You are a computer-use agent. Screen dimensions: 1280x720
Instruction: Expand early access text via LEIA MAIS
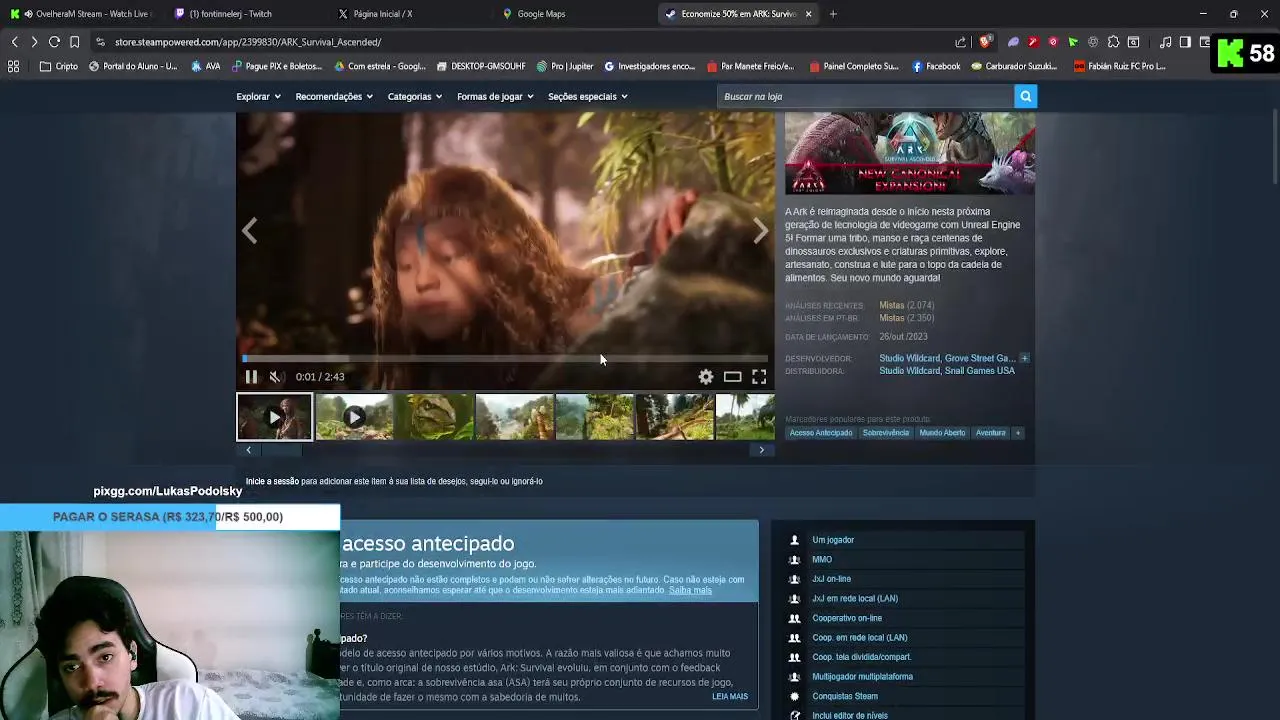pos(730,696)
